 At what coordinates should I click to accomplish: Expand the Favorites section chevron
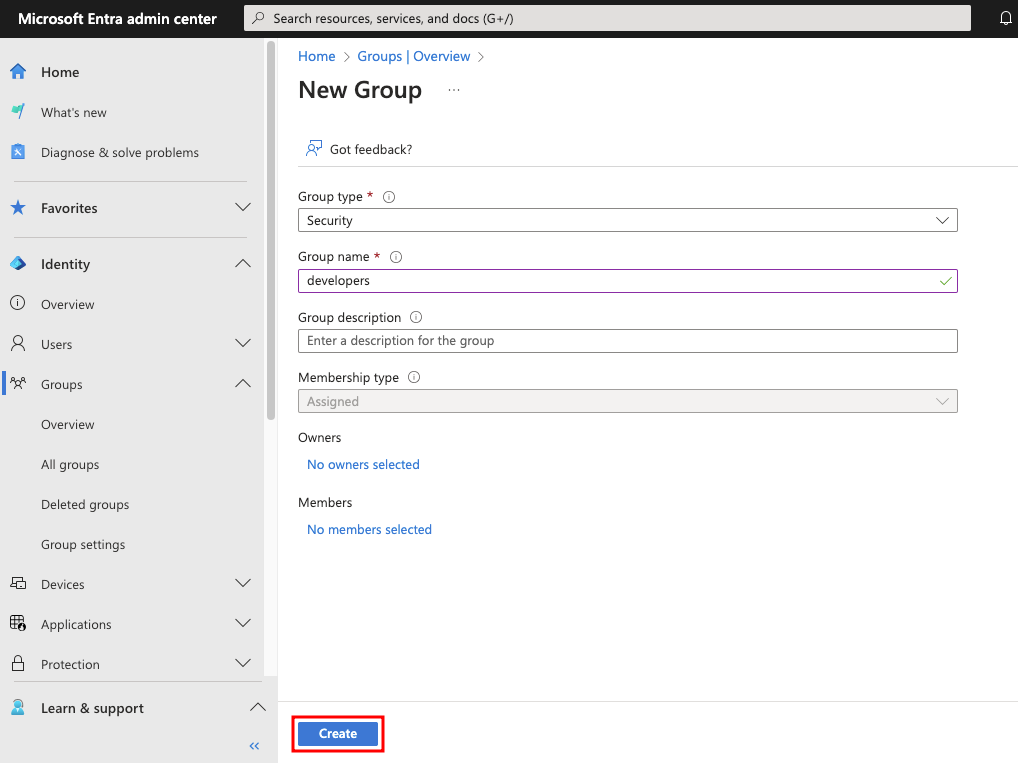click(243, 207)
